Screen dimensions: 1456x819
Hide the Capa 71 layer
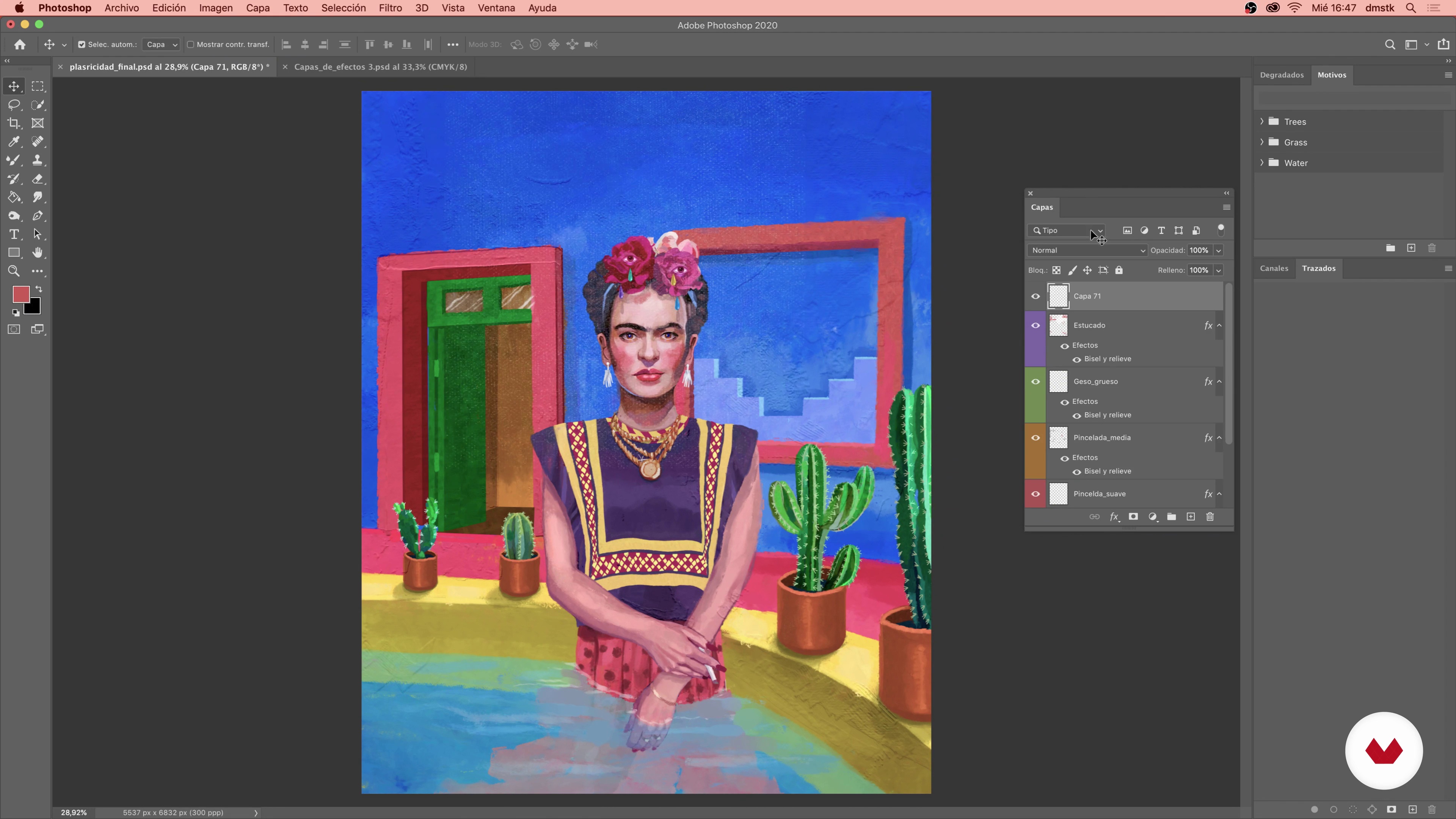pyautogui.click(x=1036, y=296)
